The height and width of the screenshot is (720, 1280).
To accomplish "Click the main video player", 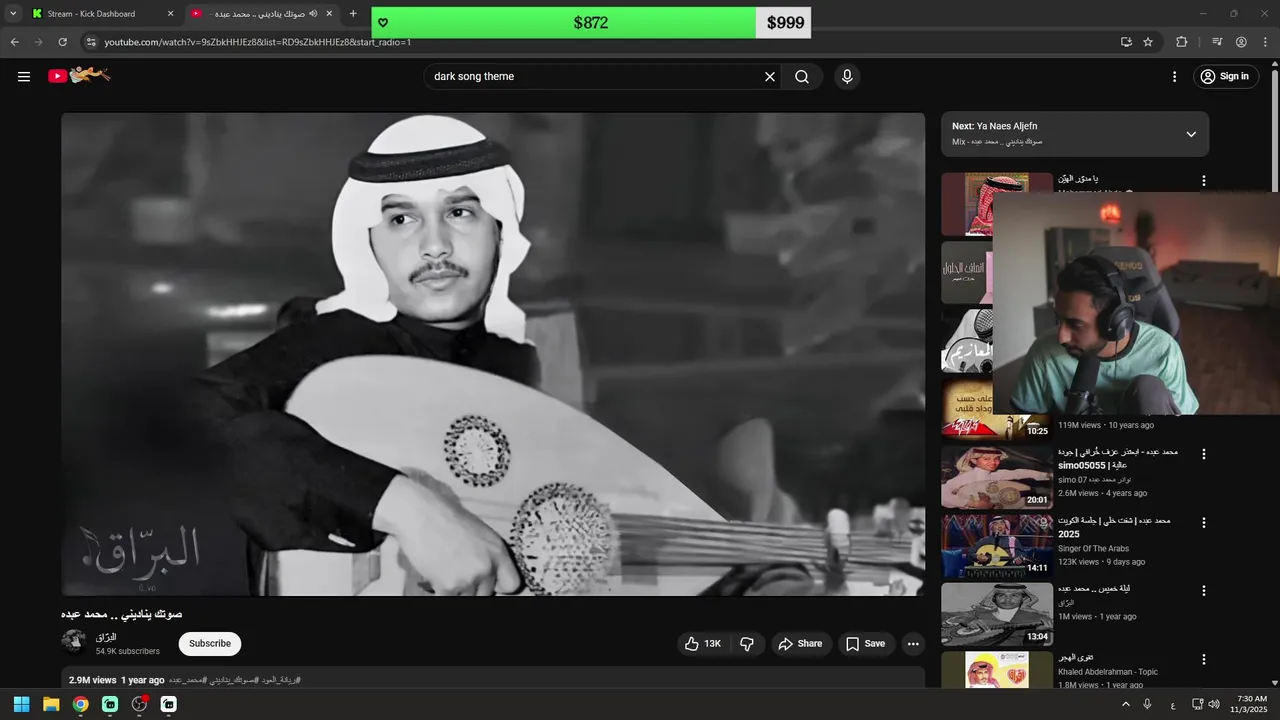I will pyautogui.click(x=493, y=354).
